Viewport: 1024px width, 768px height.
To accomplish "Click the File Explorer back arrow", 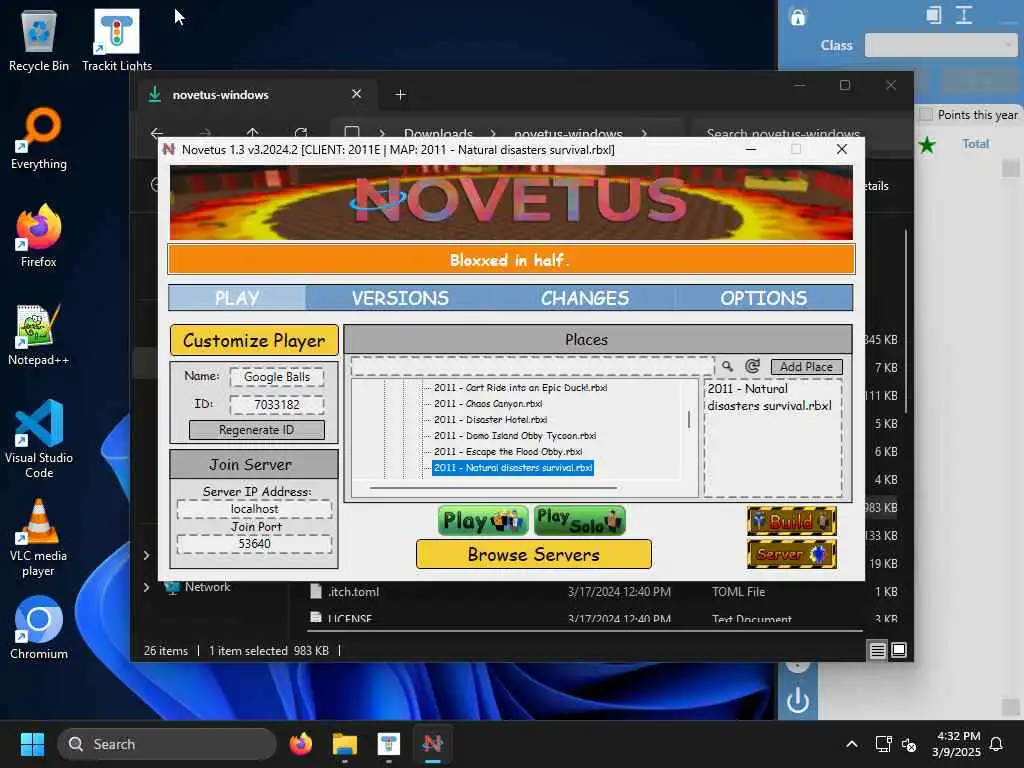I will point(157,133).
